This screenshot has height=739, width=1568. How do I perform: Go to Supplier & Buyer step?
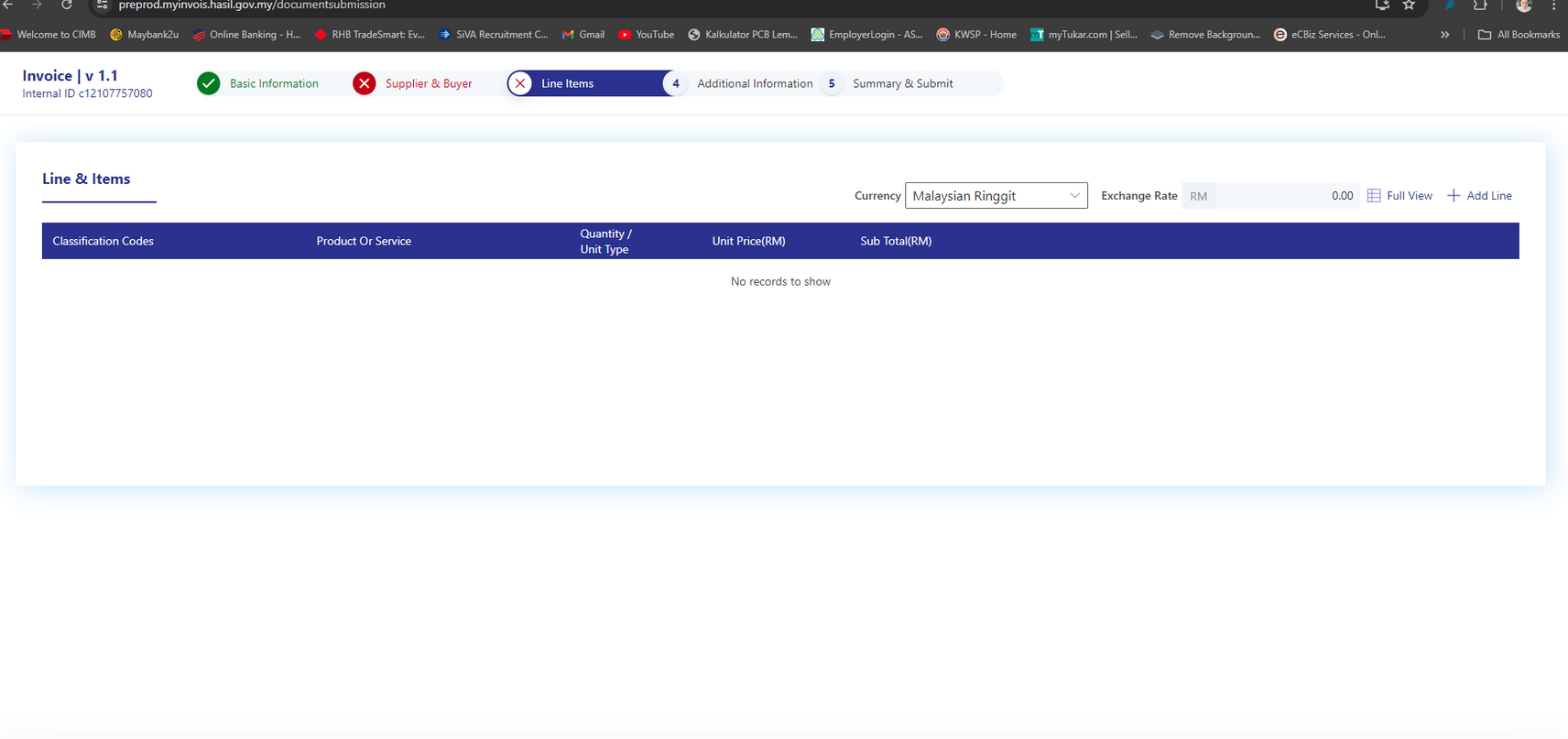tap(429, 83)
